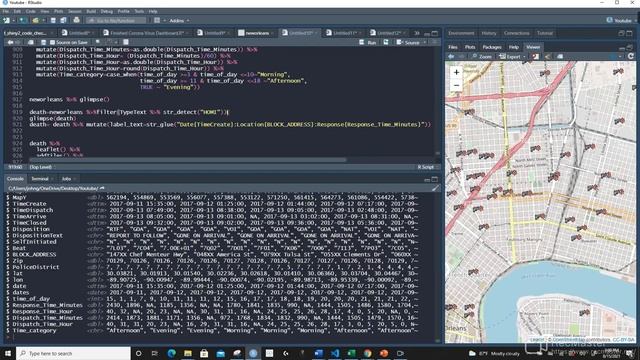Screen dimensions: 640x360
Task: Open workspace panes layout icon
Action: 157,20
